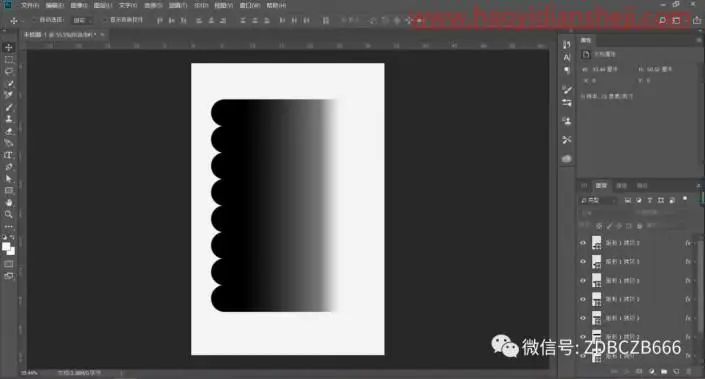
Task: Open the File menu
Action: 29,5
